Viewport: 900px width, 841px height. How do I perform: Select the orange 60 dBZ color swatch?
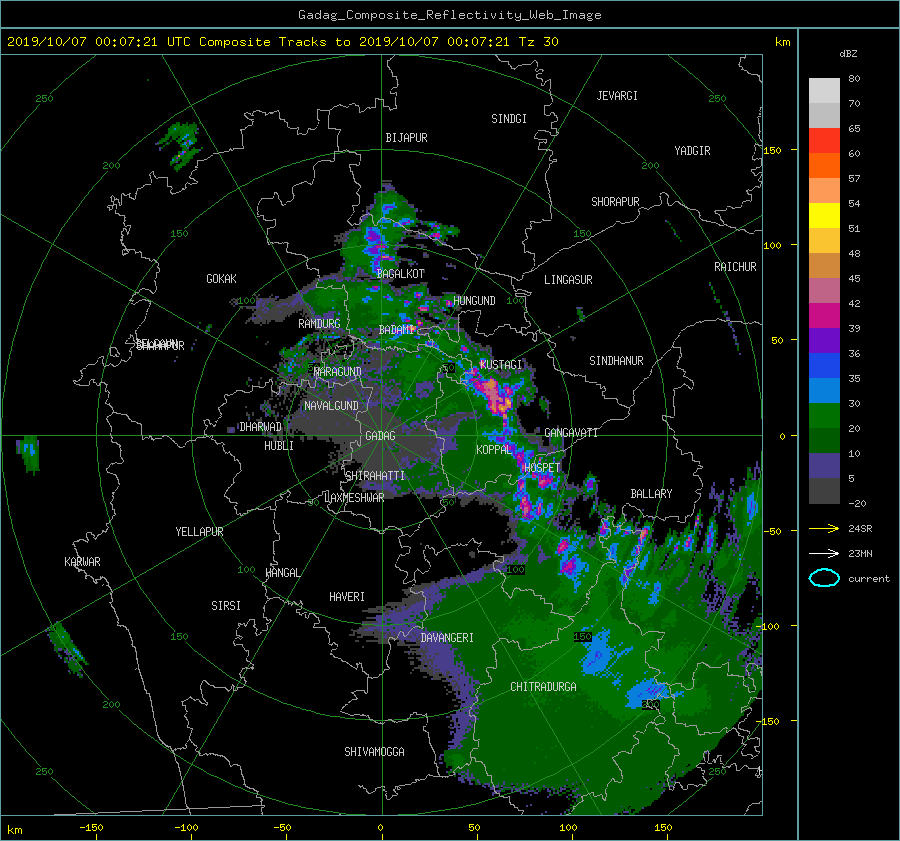coord(824,165)
